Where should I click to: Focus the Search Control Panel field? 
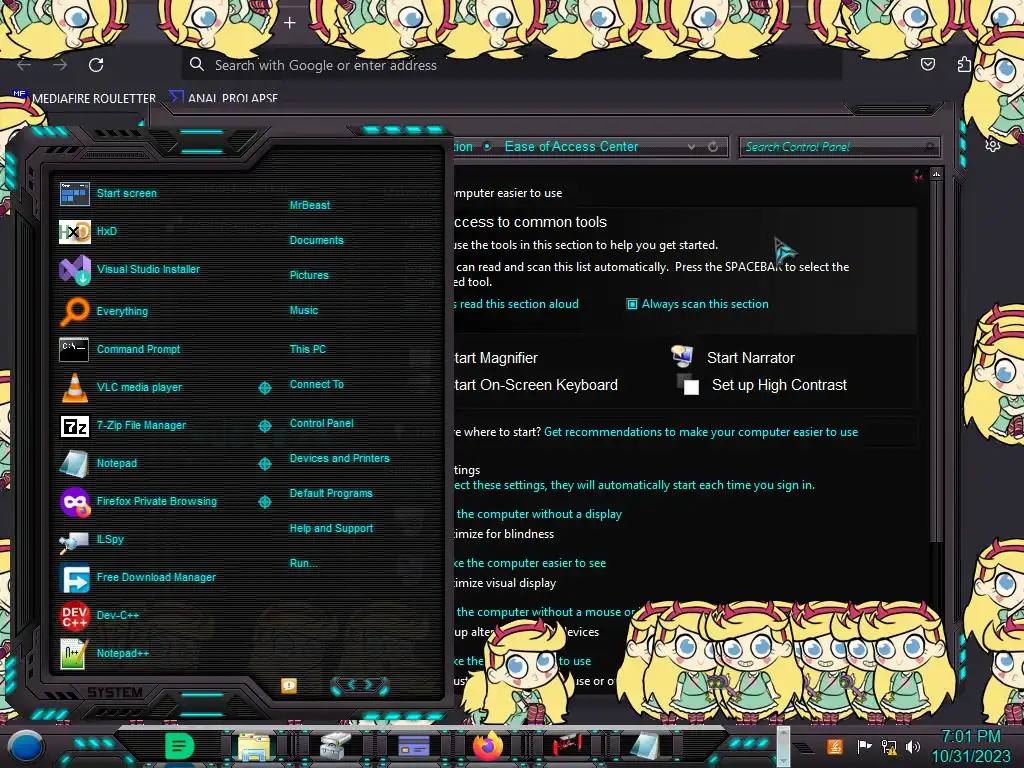839,147
